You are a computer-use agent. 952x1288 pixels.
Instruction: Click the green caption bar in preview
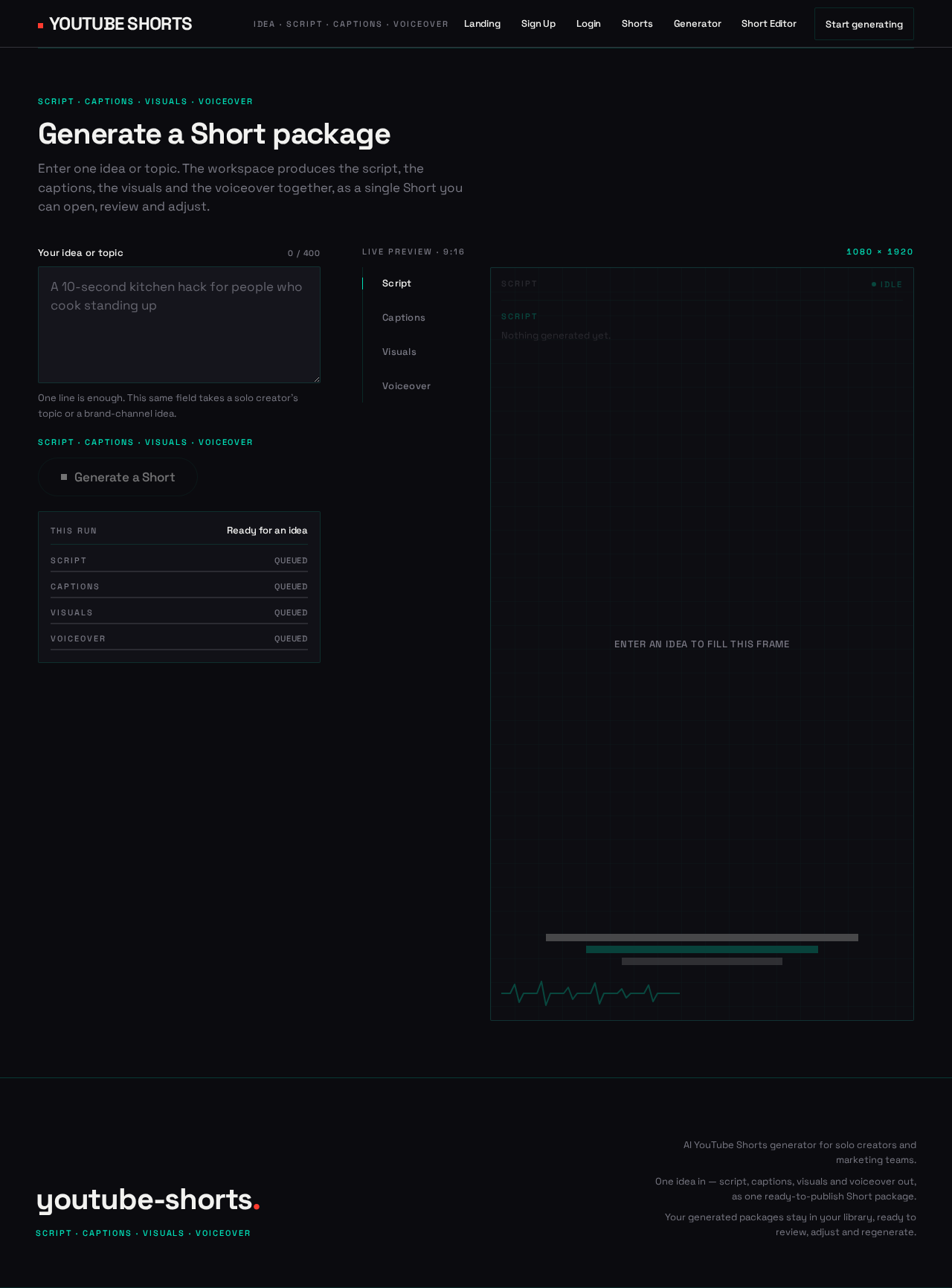tap(702, 949)
